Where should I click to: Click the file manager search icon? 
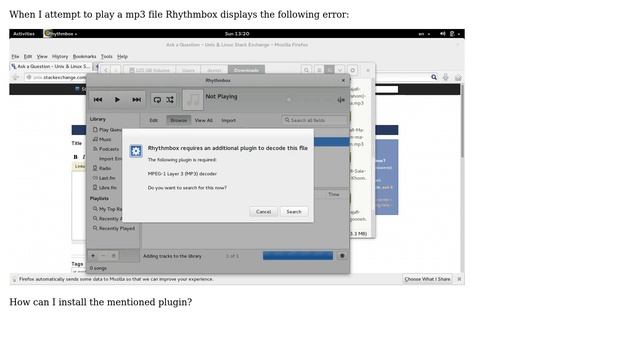[307, 70]
